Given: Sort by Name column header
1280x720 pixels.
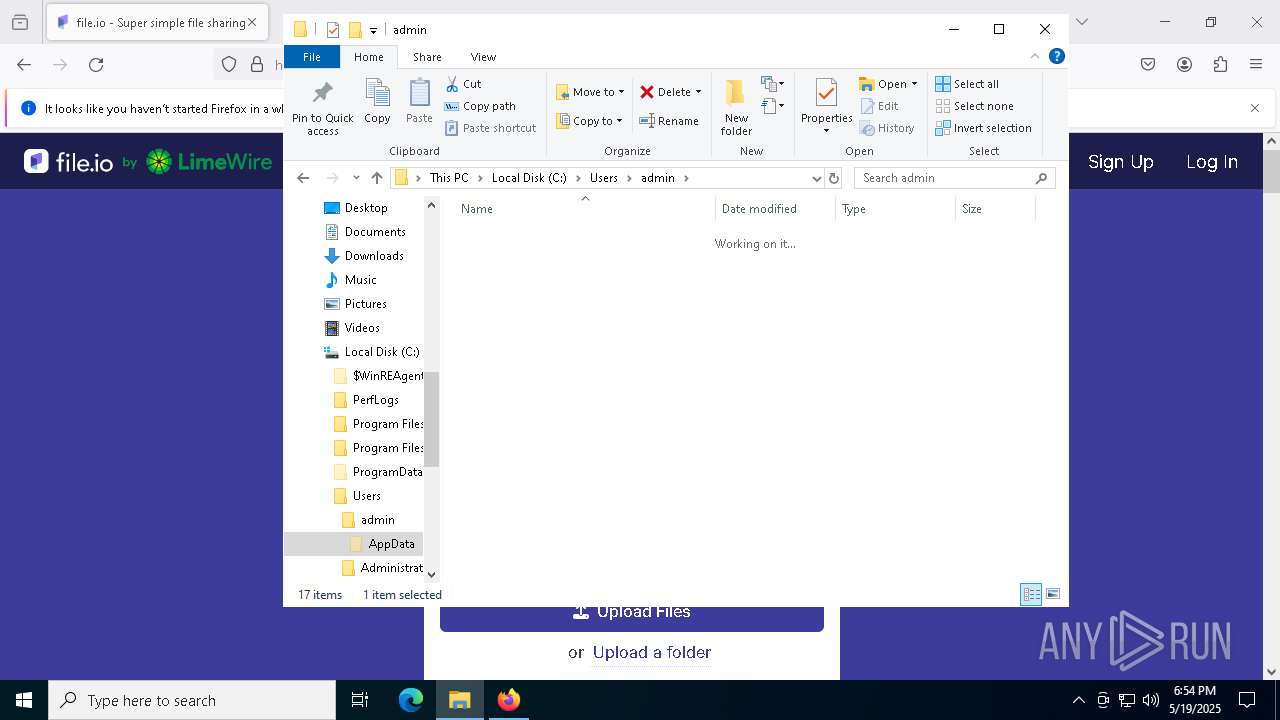Looking at the screenshot, I should tap(585, 209).
